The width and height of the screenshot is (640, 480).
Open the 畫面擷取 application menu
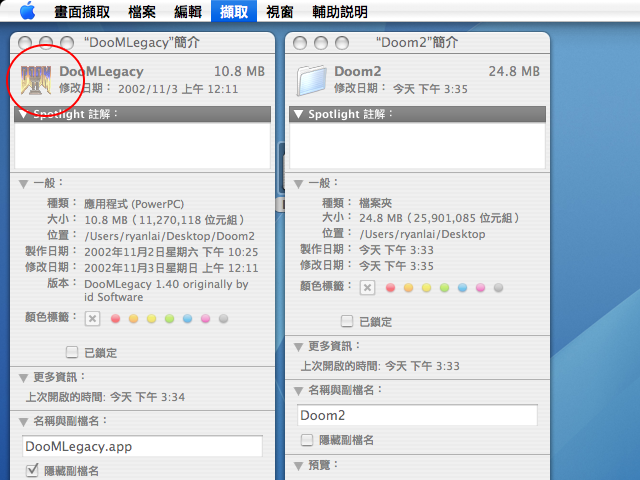(82, 11)
